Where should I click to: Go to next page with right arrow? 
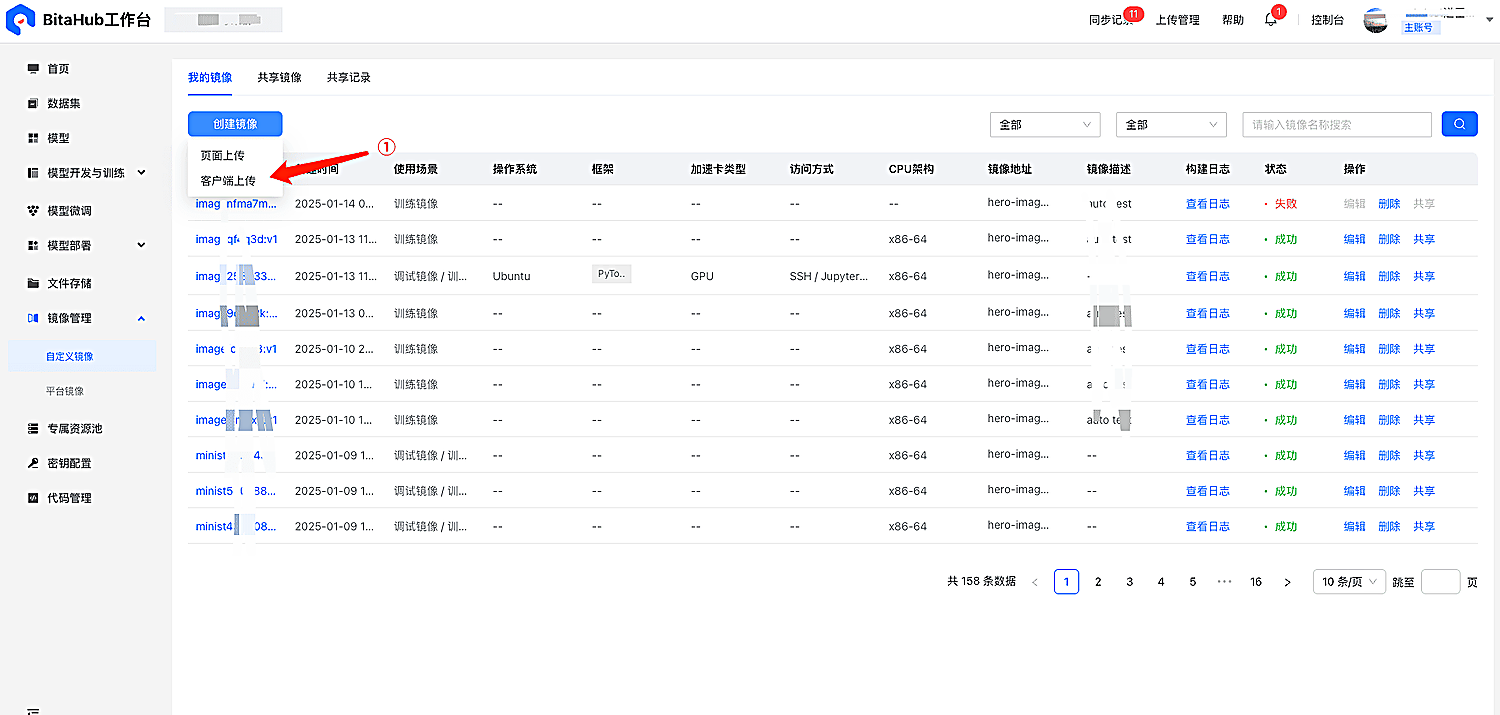[x=1287, y=582]
